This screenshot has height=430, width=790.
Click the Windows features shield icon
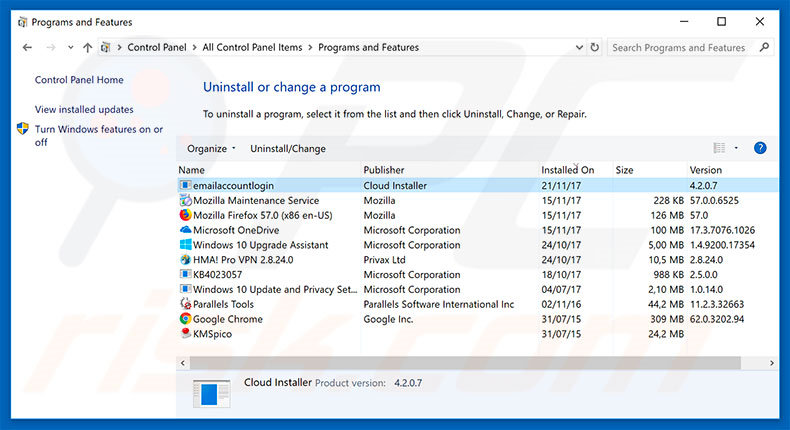[x=23, y=129]
